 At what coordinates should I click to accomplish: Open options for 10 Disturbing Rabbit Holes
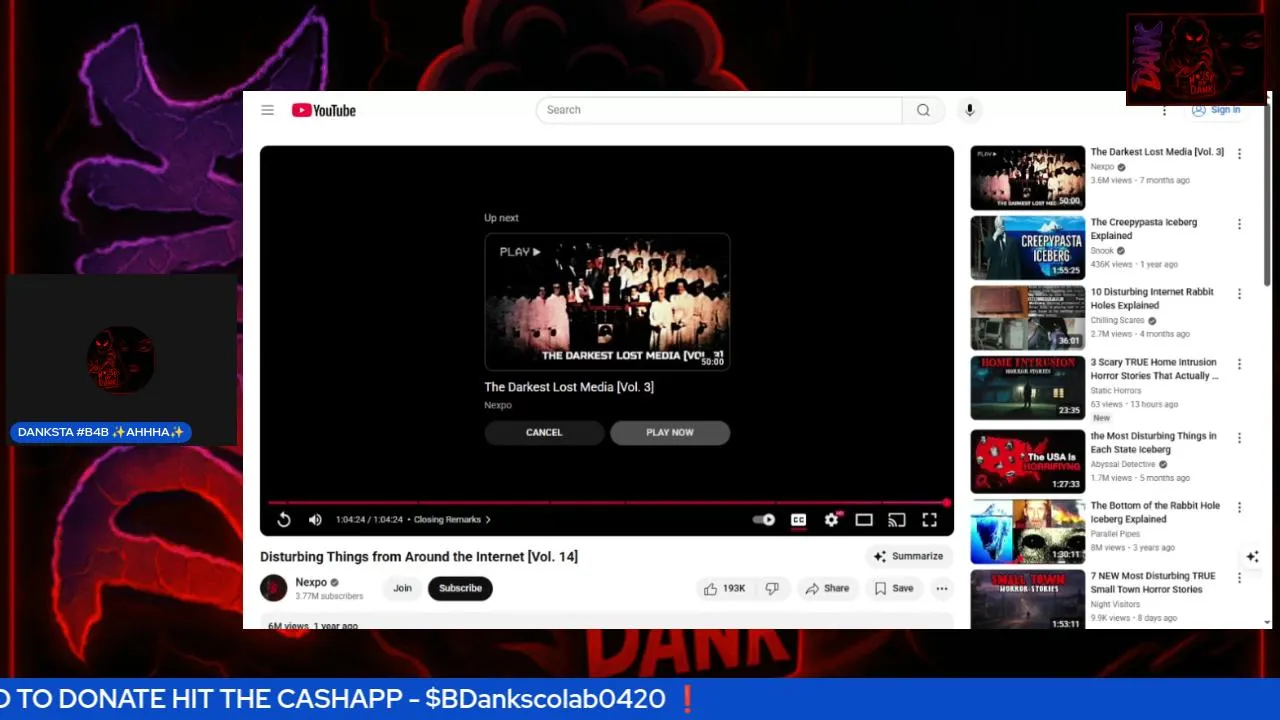[1239, 294]
